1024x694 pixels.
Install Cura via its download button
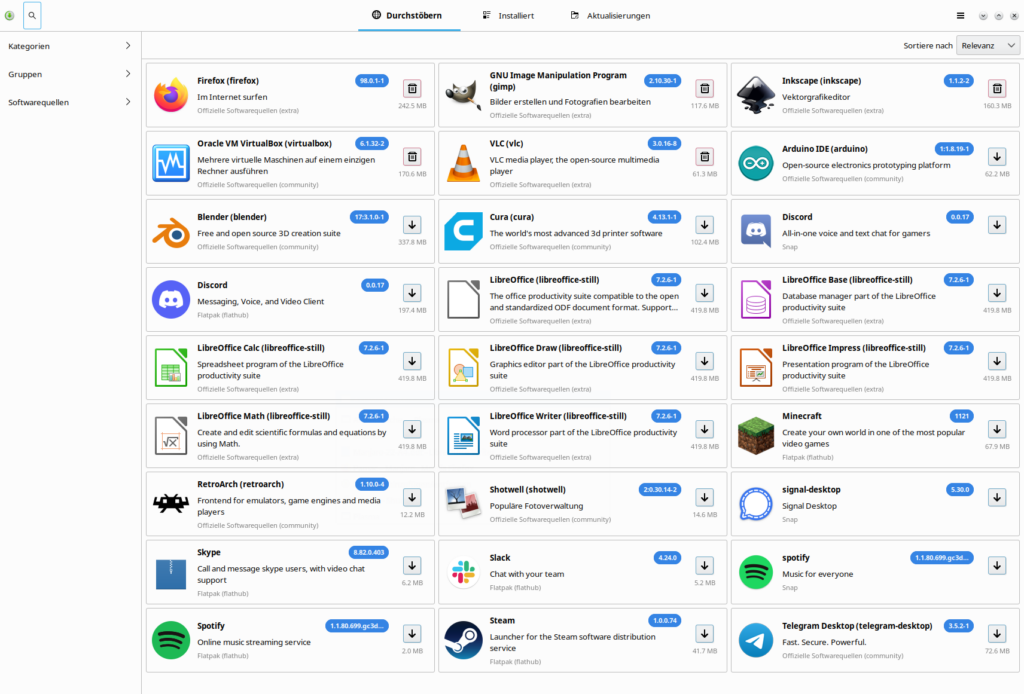coord(705,225)
